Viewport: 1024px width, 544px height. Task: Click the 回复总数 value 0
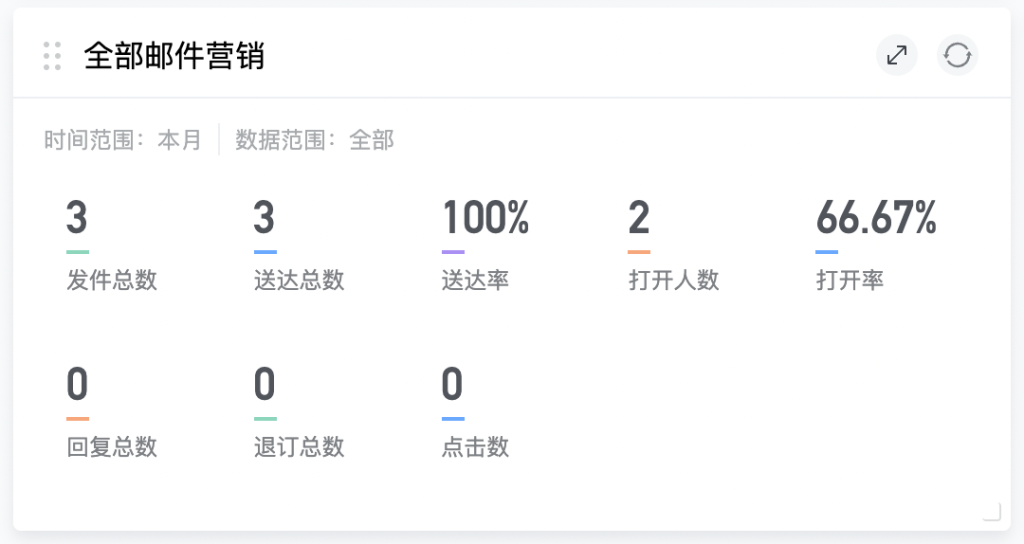coord(77,384)
